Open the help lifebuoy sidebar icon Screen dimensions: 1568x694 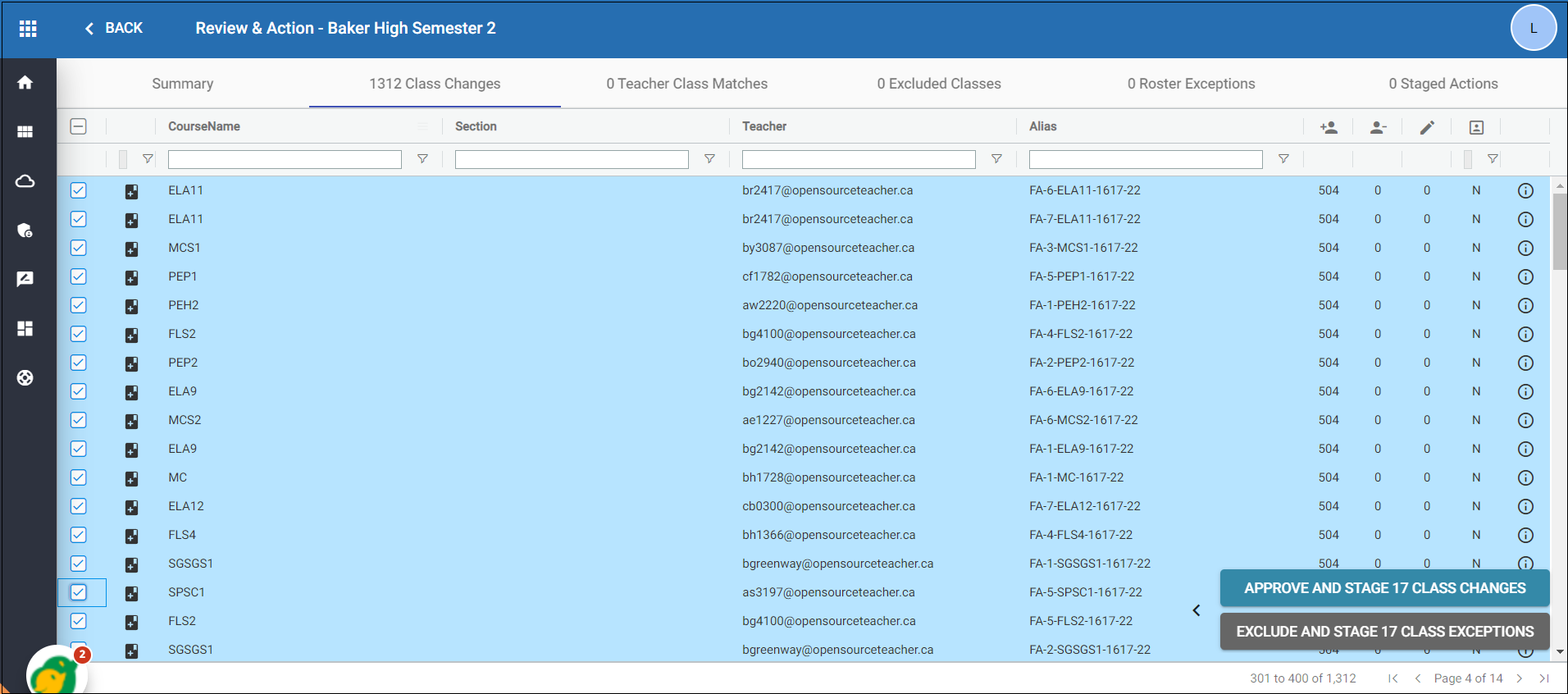[25, 377]
